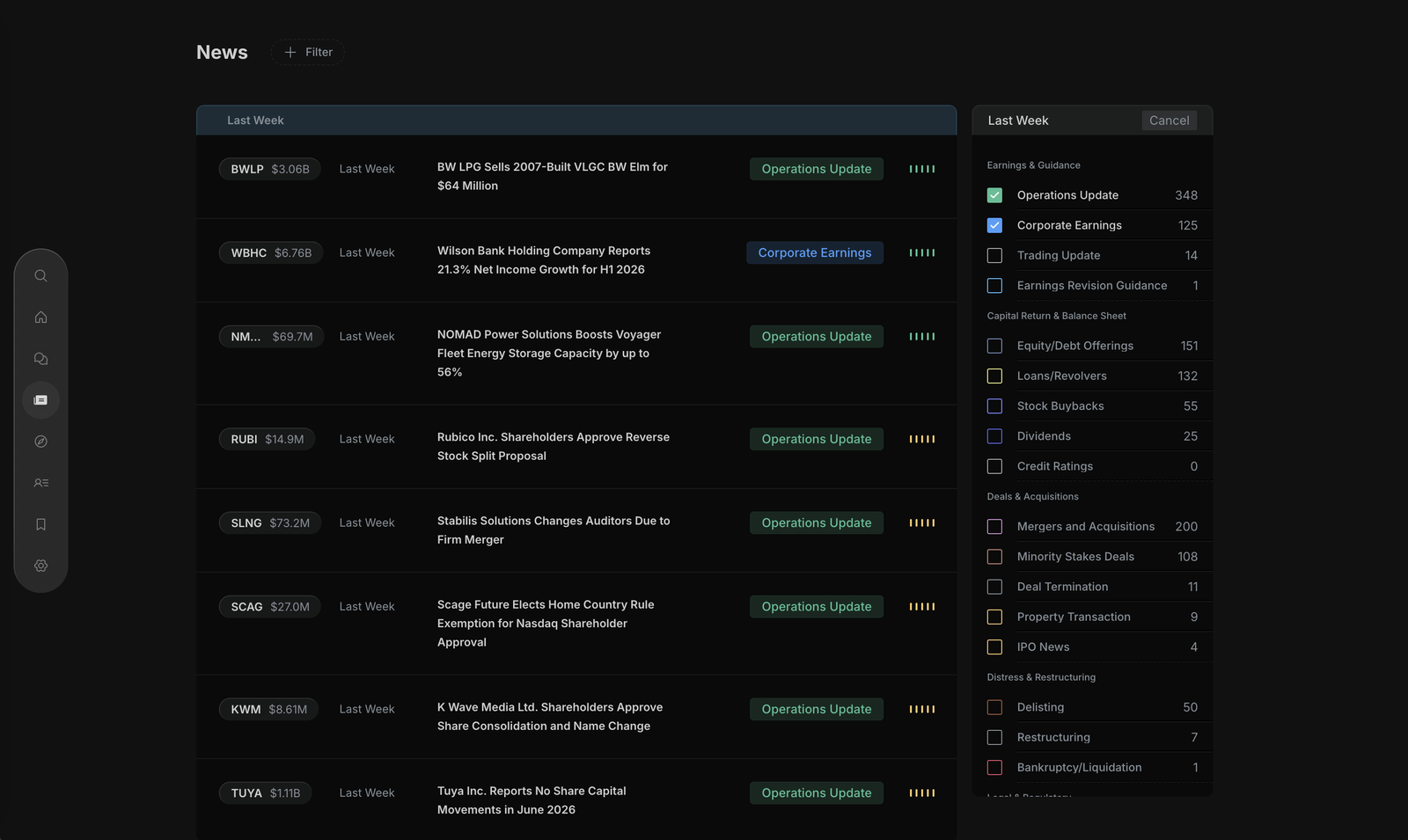Screen dimensions: 1408x840
Task: Click Operations Update tag on BWLP row
Action: click(x=817, y=169)
